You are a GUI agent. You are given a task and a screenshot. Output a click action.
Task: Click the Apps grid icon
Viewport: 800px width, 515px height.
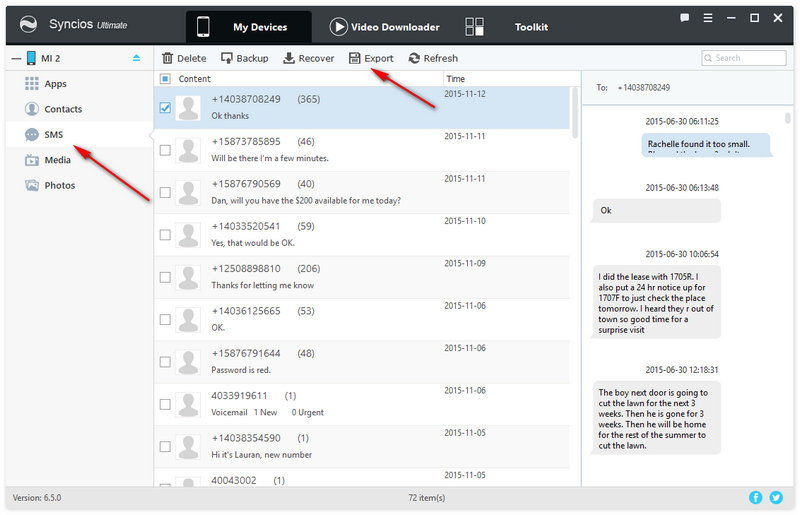pyautogui.click(x=32, y=83)
